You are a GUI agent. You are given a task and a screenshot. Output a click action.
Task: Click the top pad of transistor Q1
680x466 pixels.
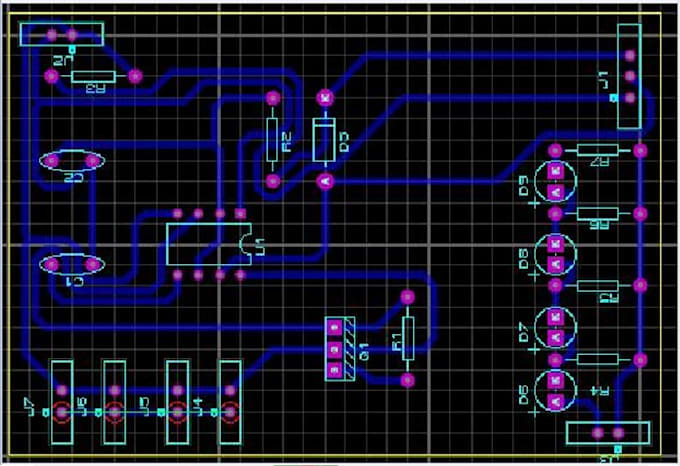334,328
